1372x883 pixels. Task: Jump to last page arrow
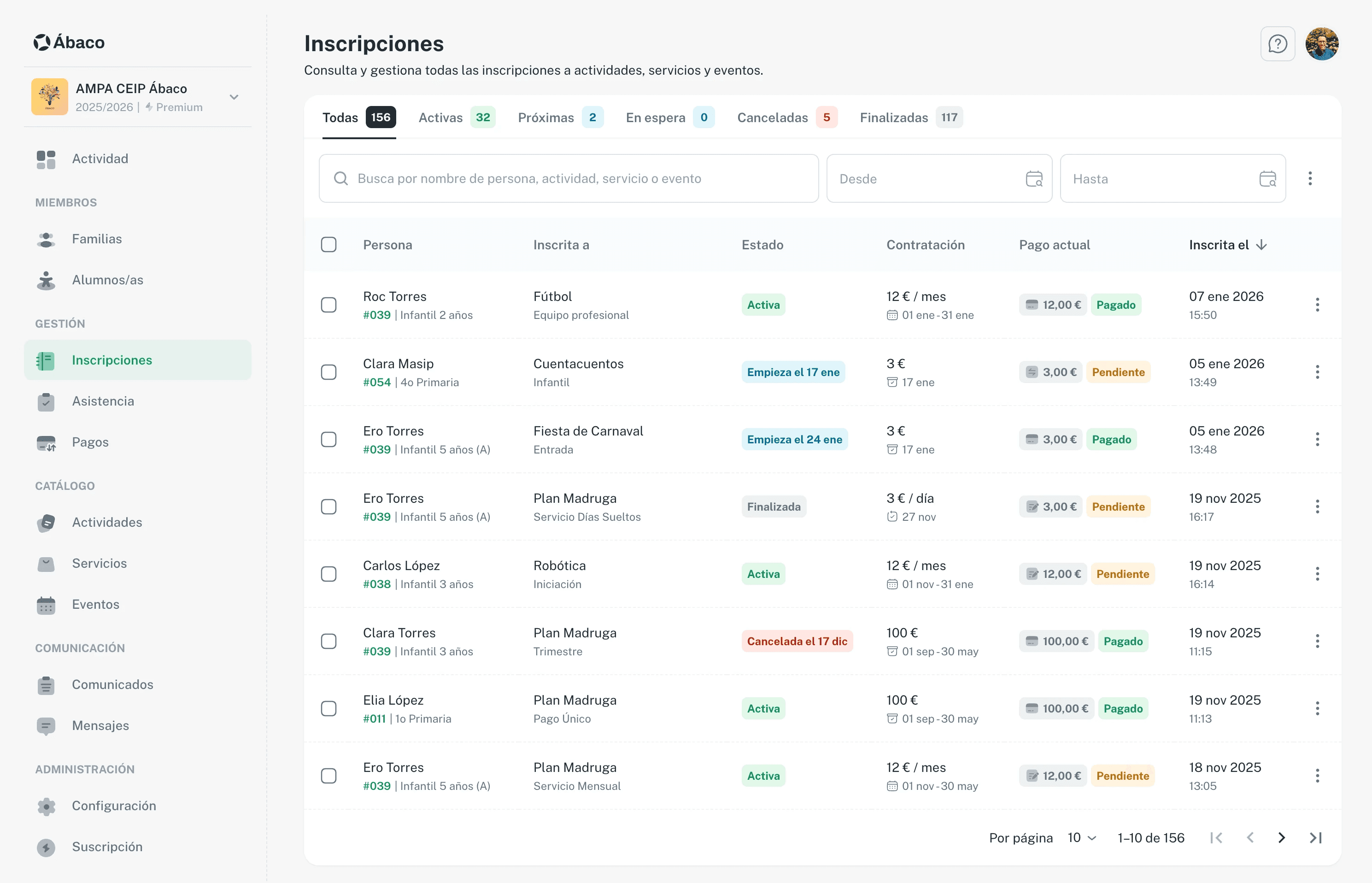(x=1315, y=838)
